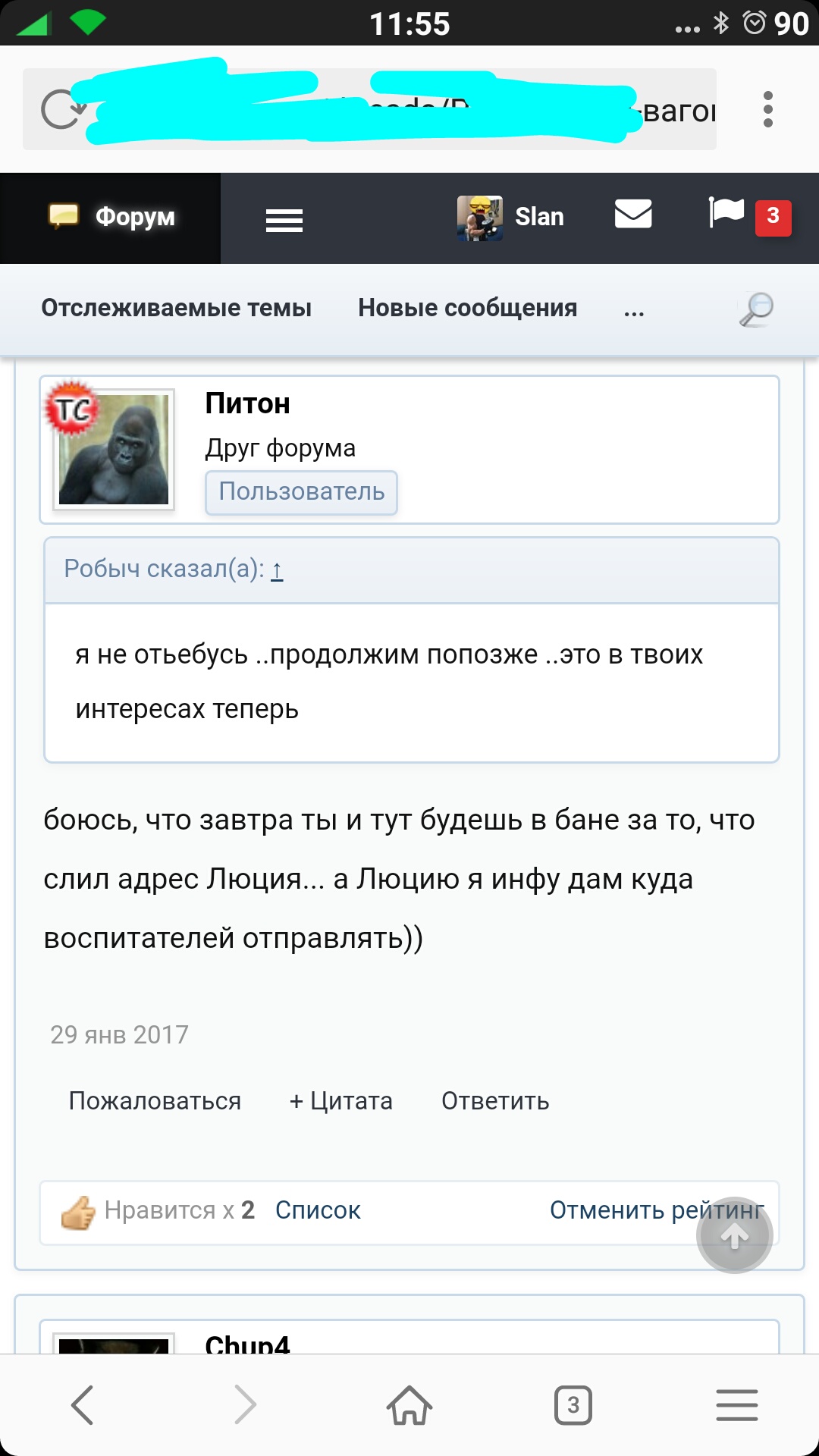
Task: Tap the scroll-to-top arrow button
Action: 734,1235
